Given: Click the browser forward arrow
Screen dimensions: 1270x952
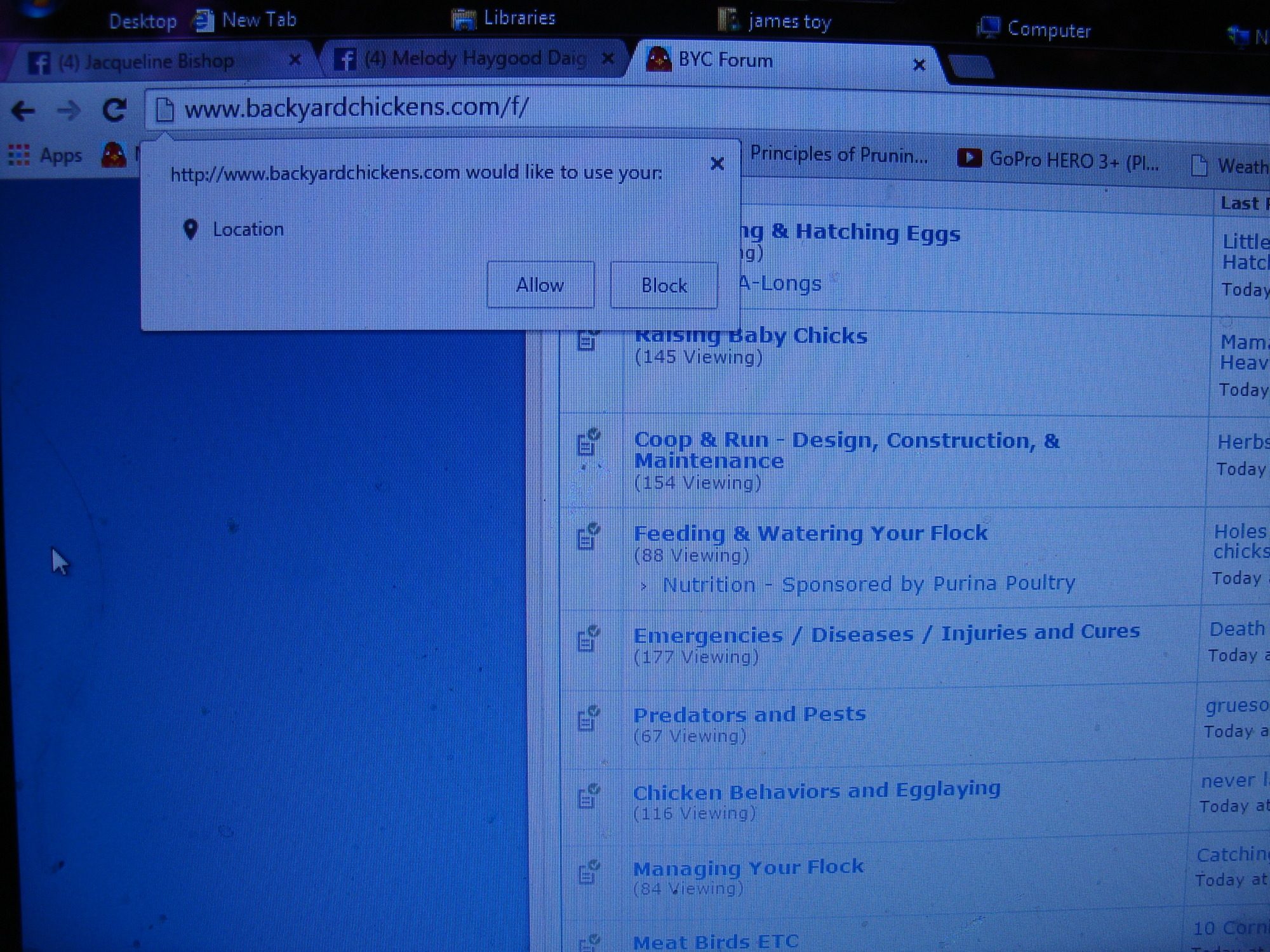Looking at the screenshot, I should [69, 112].
